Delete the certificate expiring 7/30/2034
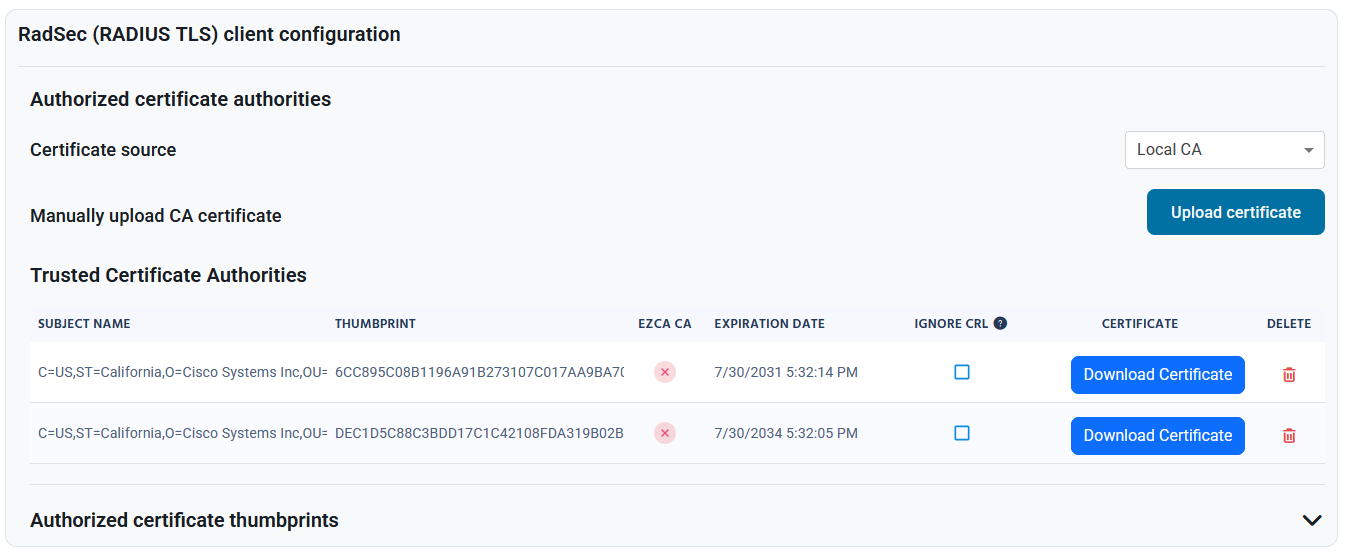Image resolution: width=1345 pixels, height=555 pixels. coord(1289,435)
